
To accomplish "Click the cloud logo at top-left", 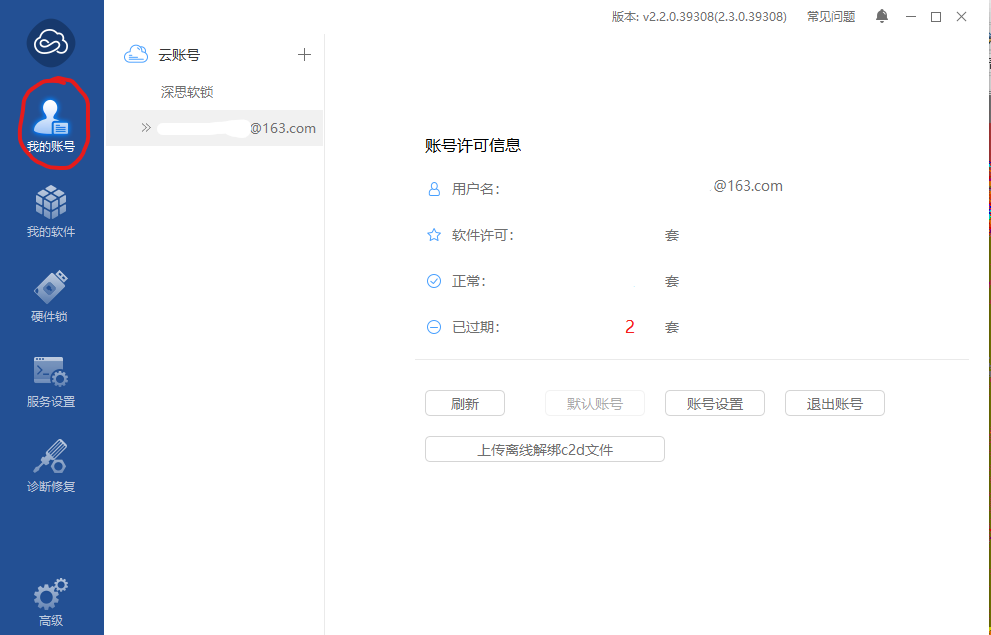I will pos(51,42).
